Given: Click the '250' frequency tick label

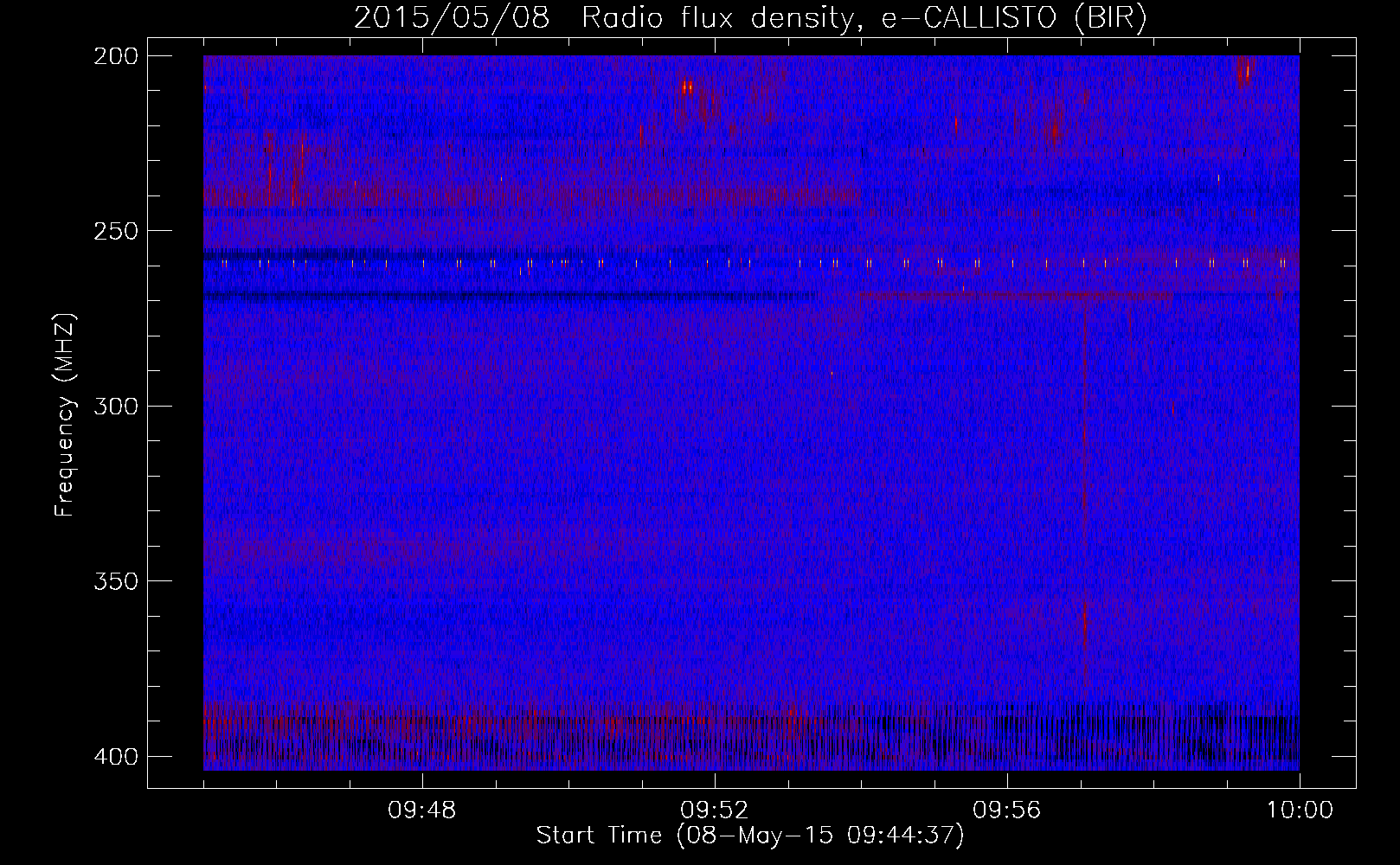Looking at the screenshot, I should tap(116, 231).
